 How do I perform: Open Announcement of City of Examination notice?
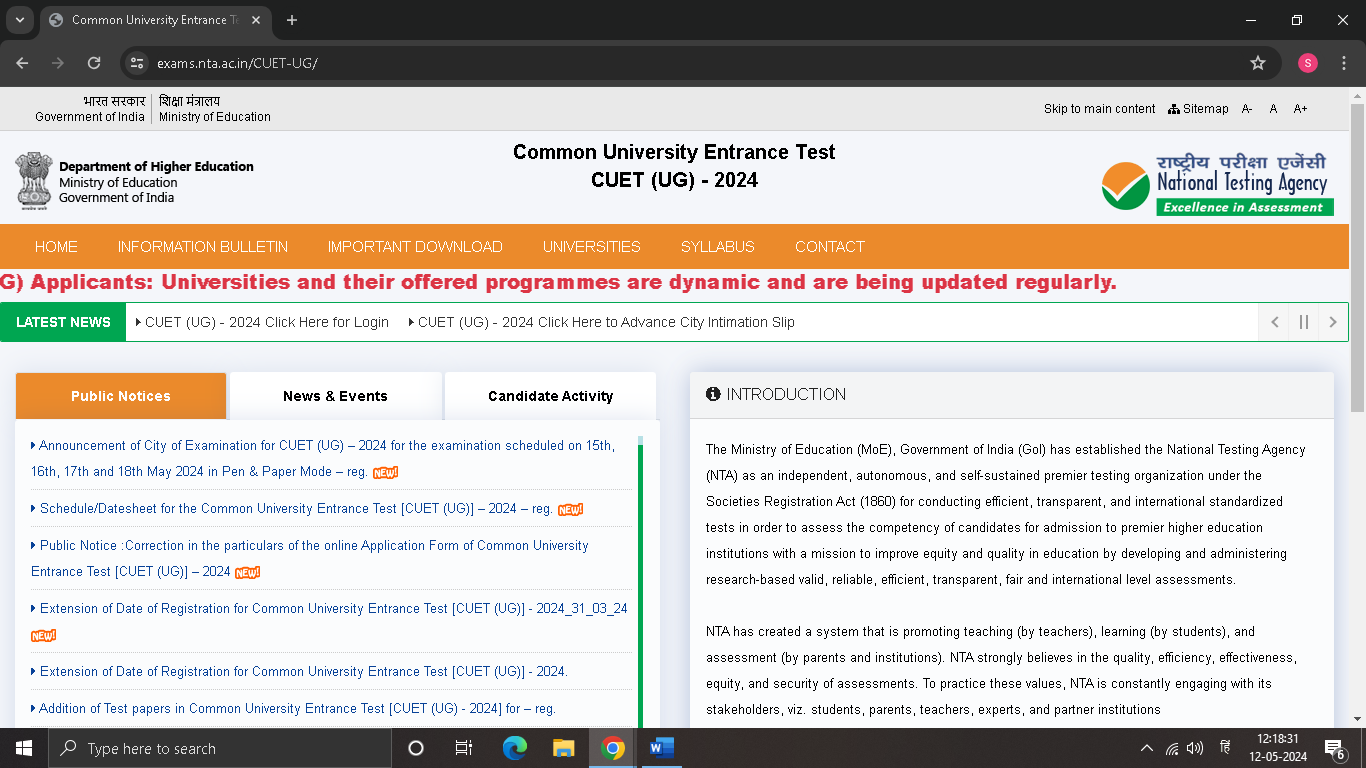[323, 459]
